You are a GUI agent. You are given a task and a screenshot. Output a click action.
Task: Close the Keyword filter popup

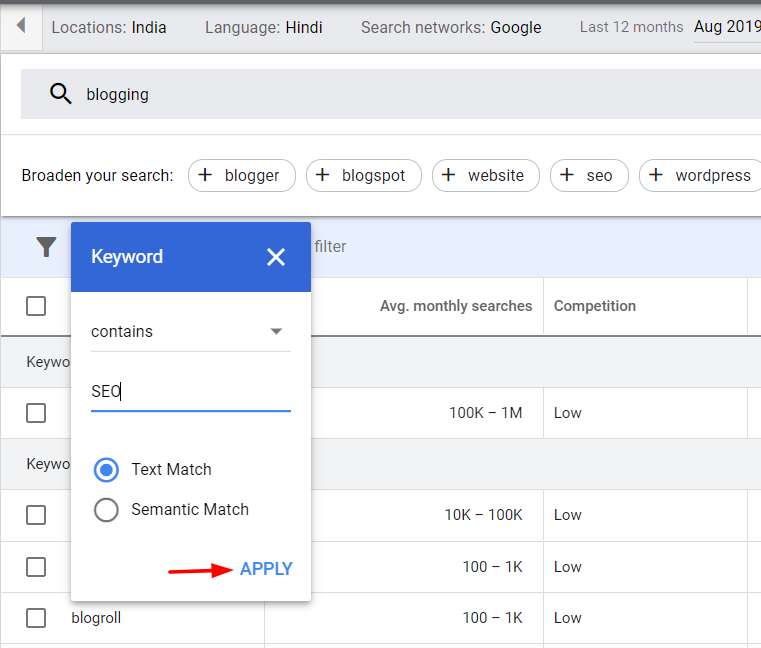pyautogui.click(x=276, y=257)
